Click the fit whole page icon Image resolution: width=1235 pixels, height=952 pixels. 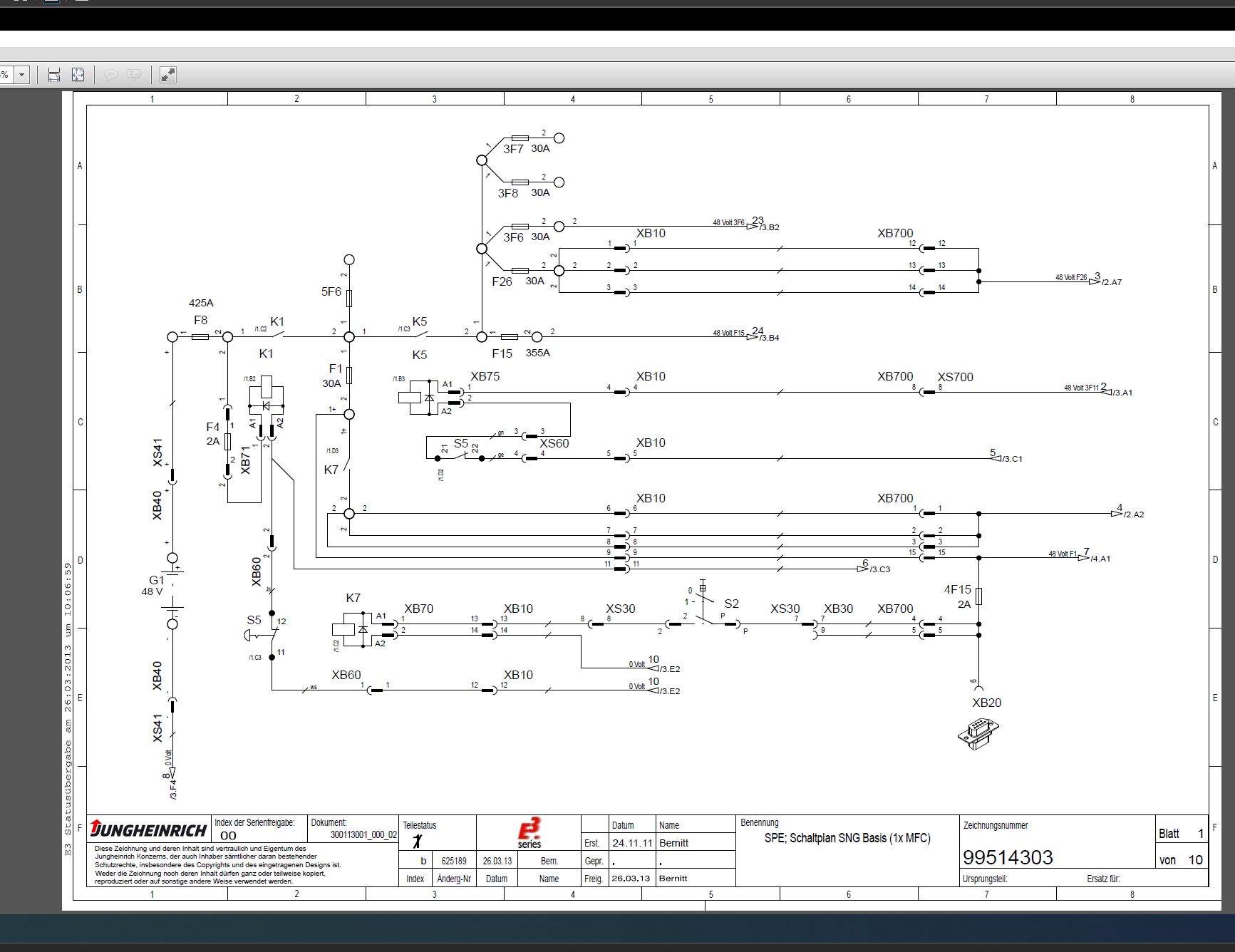(78, 75)
